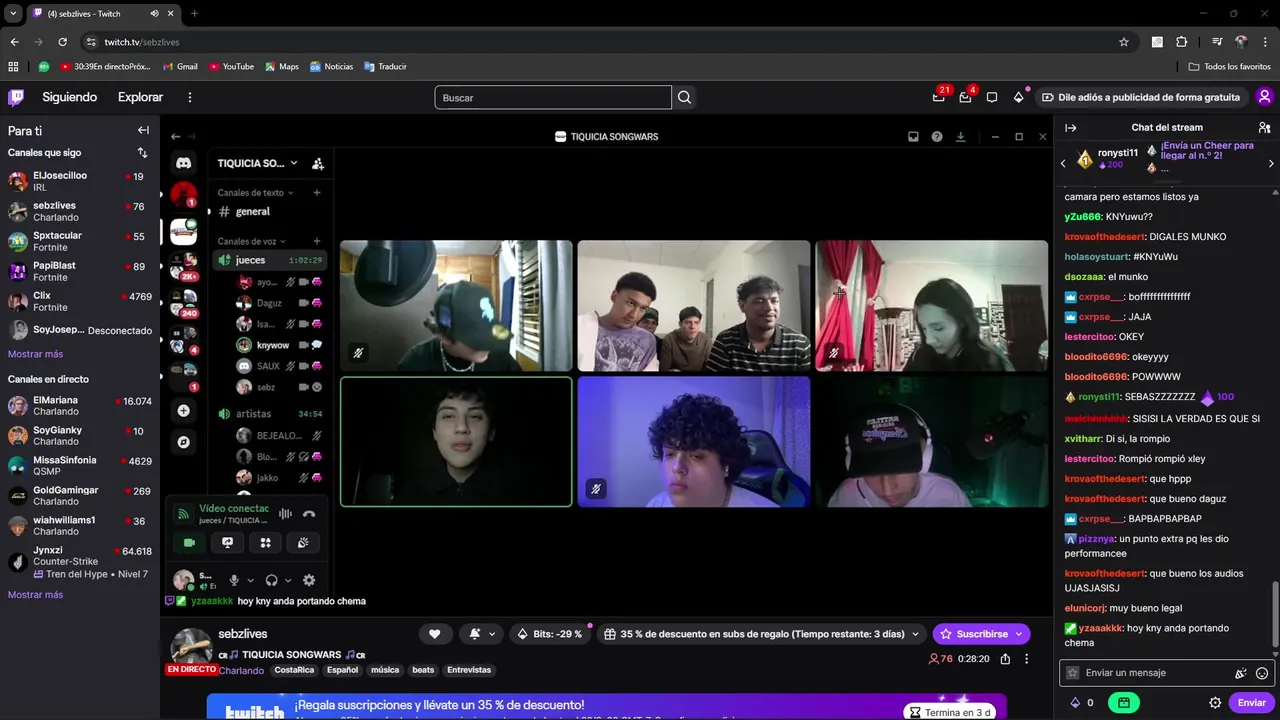Image resolution: width=1280 pixels, height=720 pixels.
Task: Toggle Discord headphones deafen
Action: 271,580
